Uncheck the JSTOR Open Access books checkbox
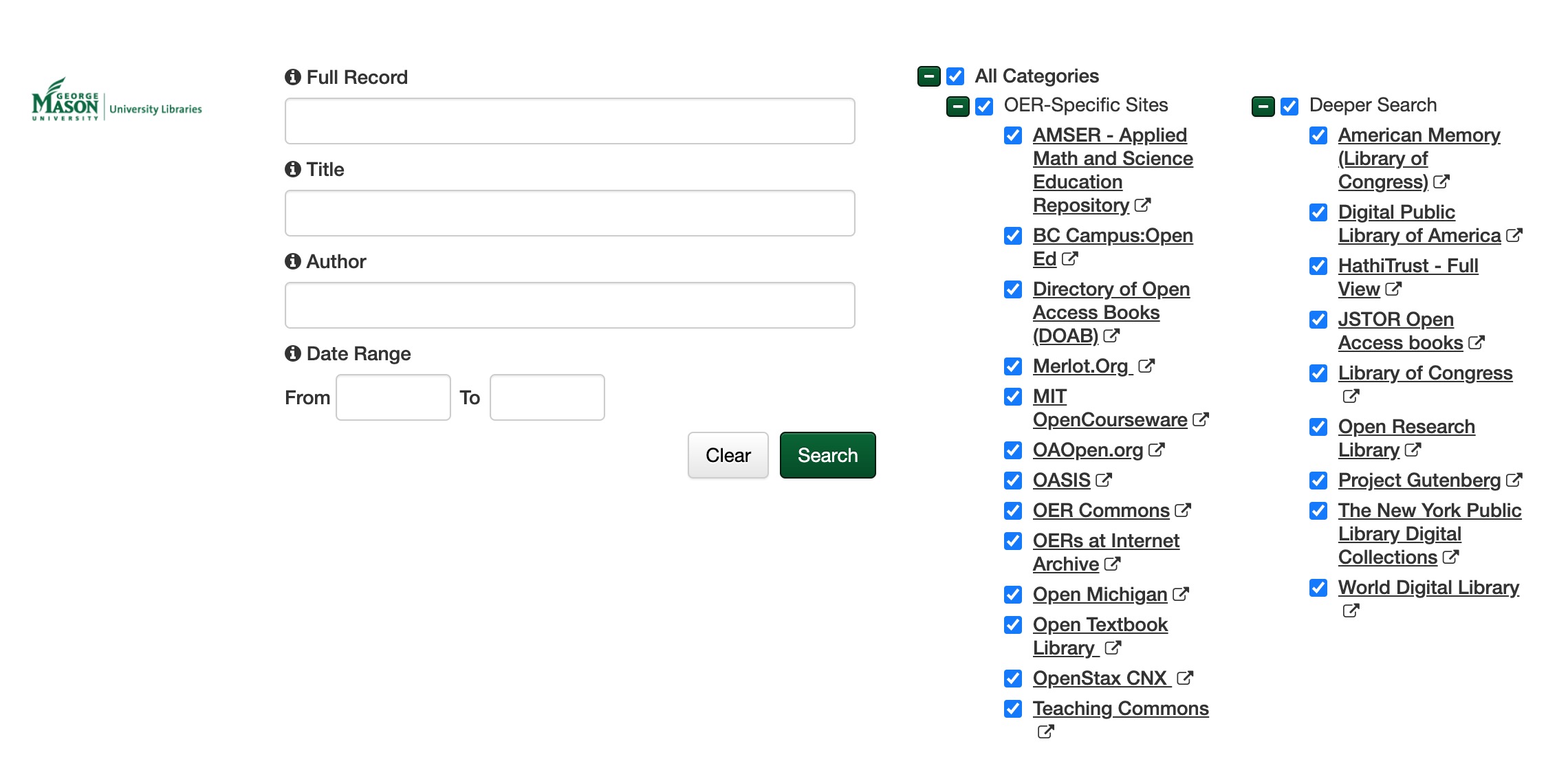 pyautogui.click(x=1318, y=320)
